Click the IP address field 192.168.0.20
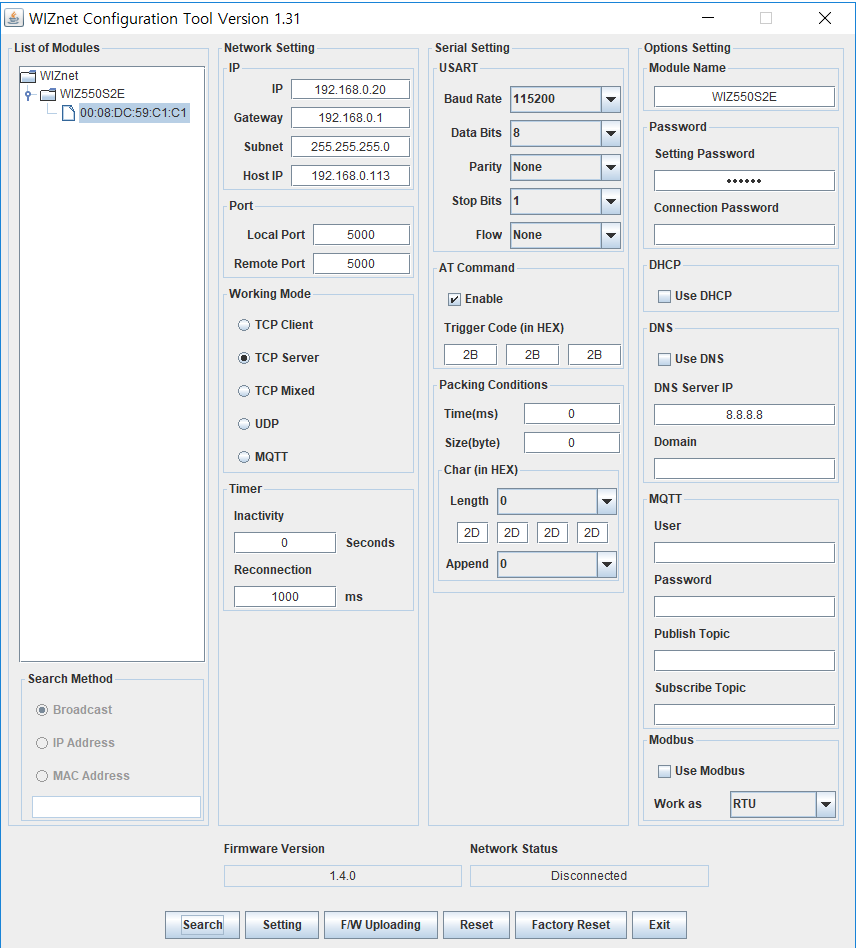The height and width of the screenshot is (948, 856). coord(350,89)
